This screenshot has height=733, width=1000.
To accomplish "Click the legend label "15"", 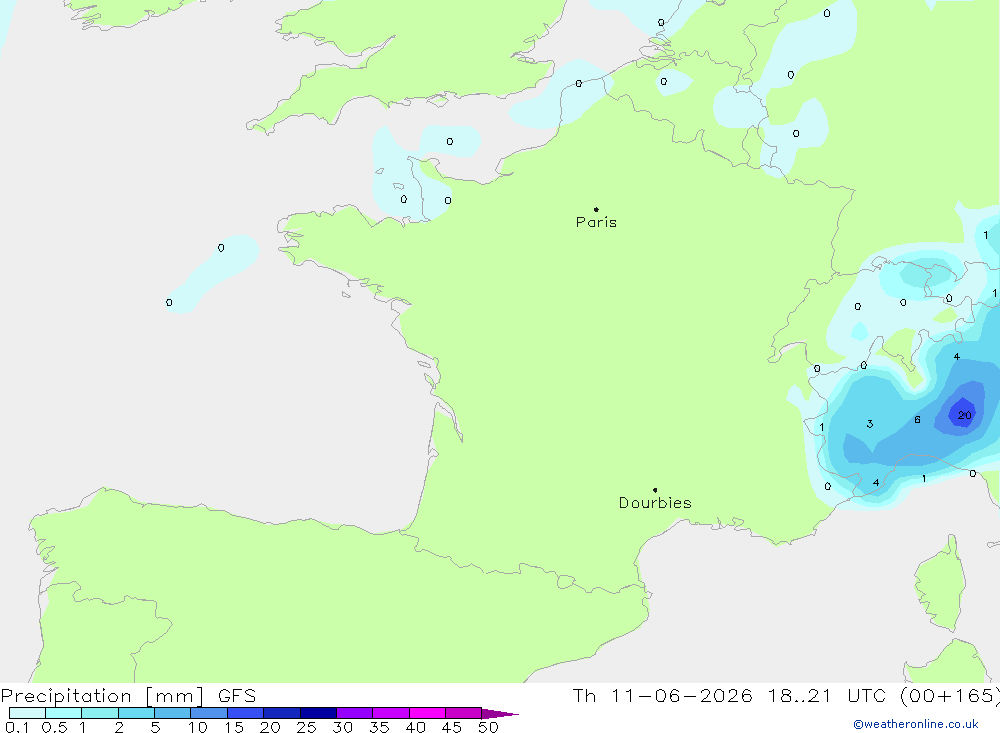I will 234,727.
